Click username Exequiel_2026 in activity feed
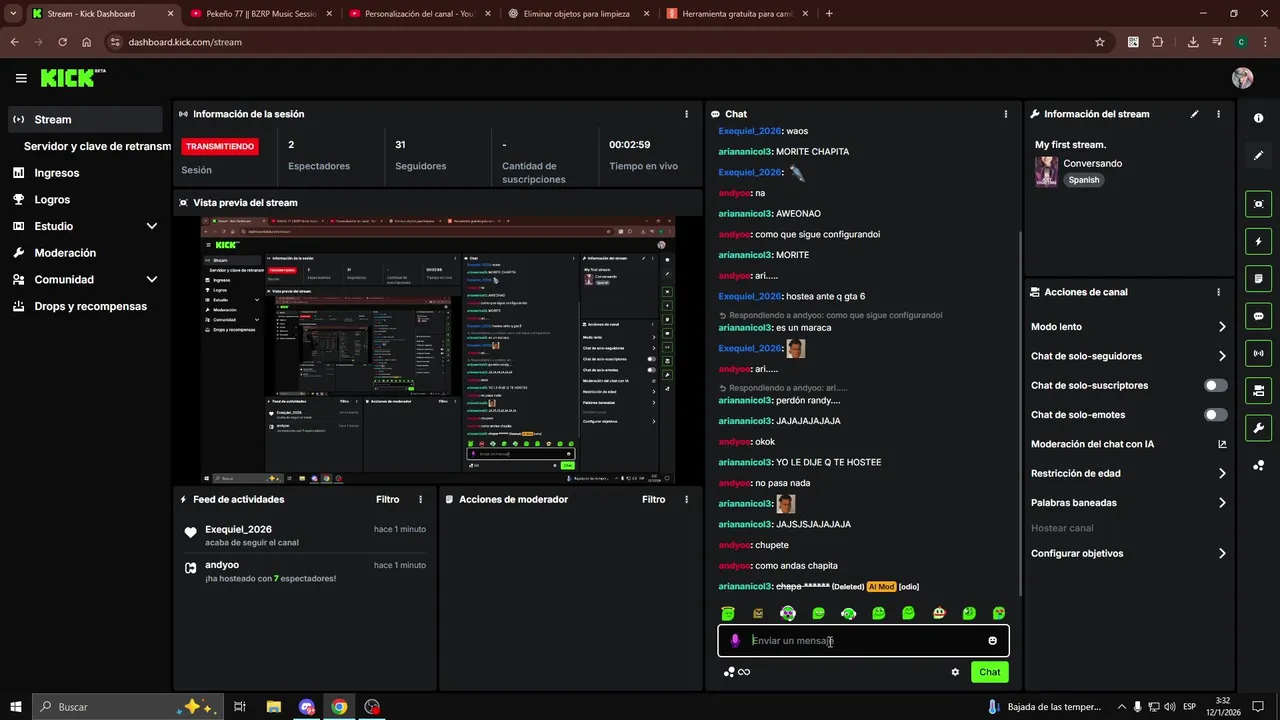Viewport: 1280px width, 720px height. click(238, 529)
